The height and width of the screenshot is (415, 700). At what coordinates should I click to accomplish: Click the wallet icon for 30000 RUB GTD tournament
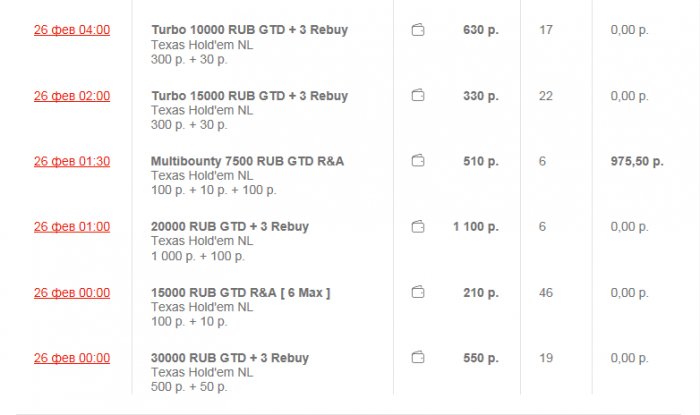click(x=418, y=358)
